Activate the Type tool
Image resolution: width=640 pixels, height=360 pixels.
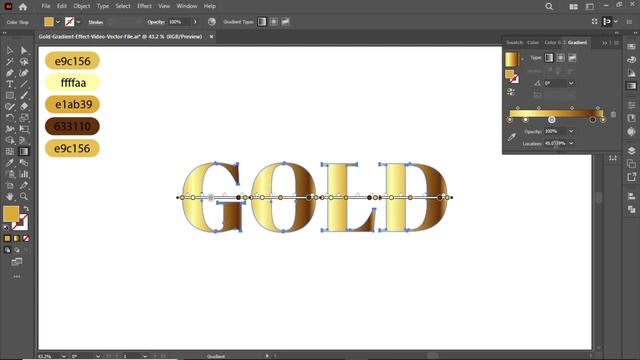point(10,84)
